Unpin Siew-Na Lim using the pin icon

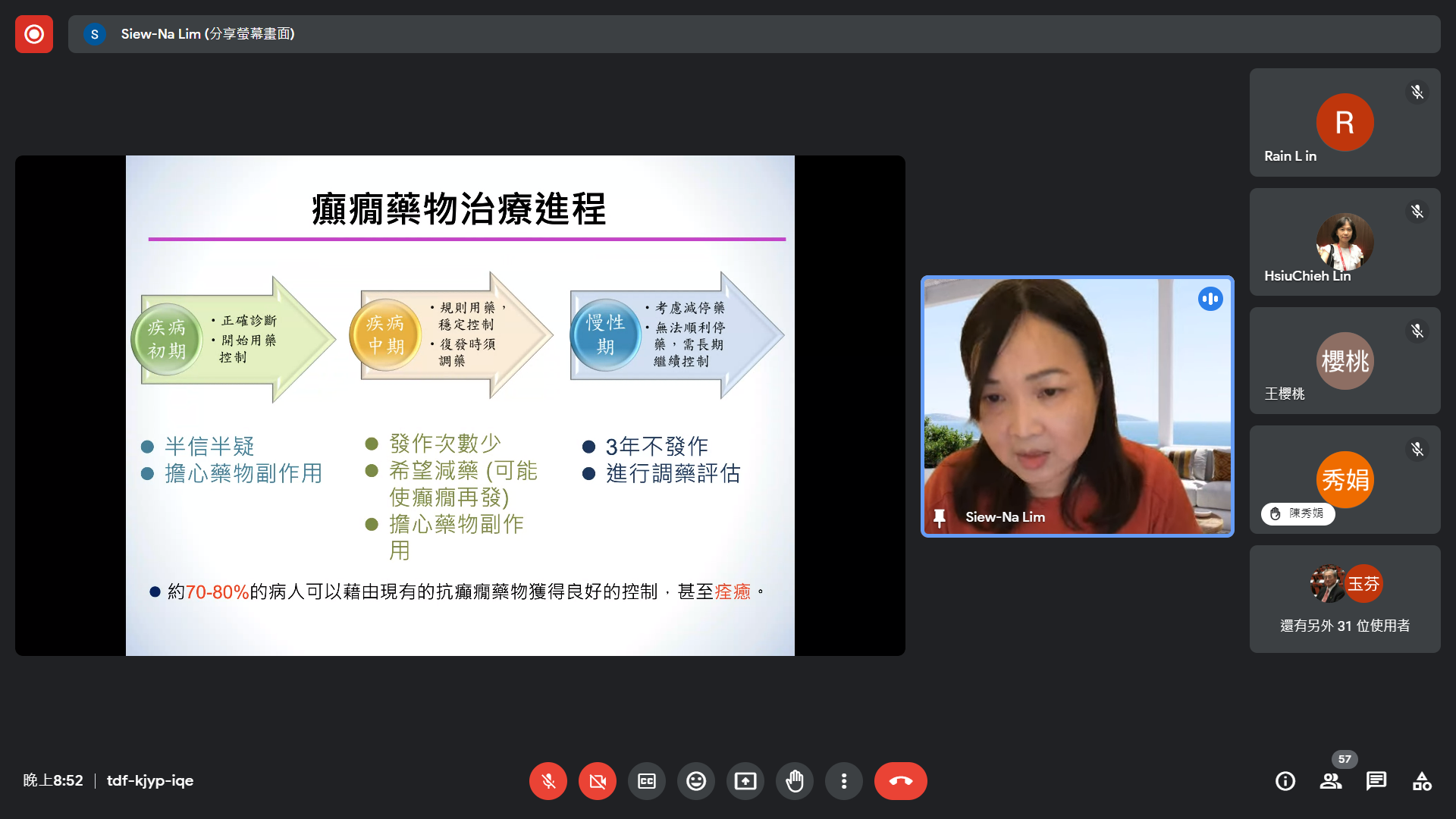point(940,518)
